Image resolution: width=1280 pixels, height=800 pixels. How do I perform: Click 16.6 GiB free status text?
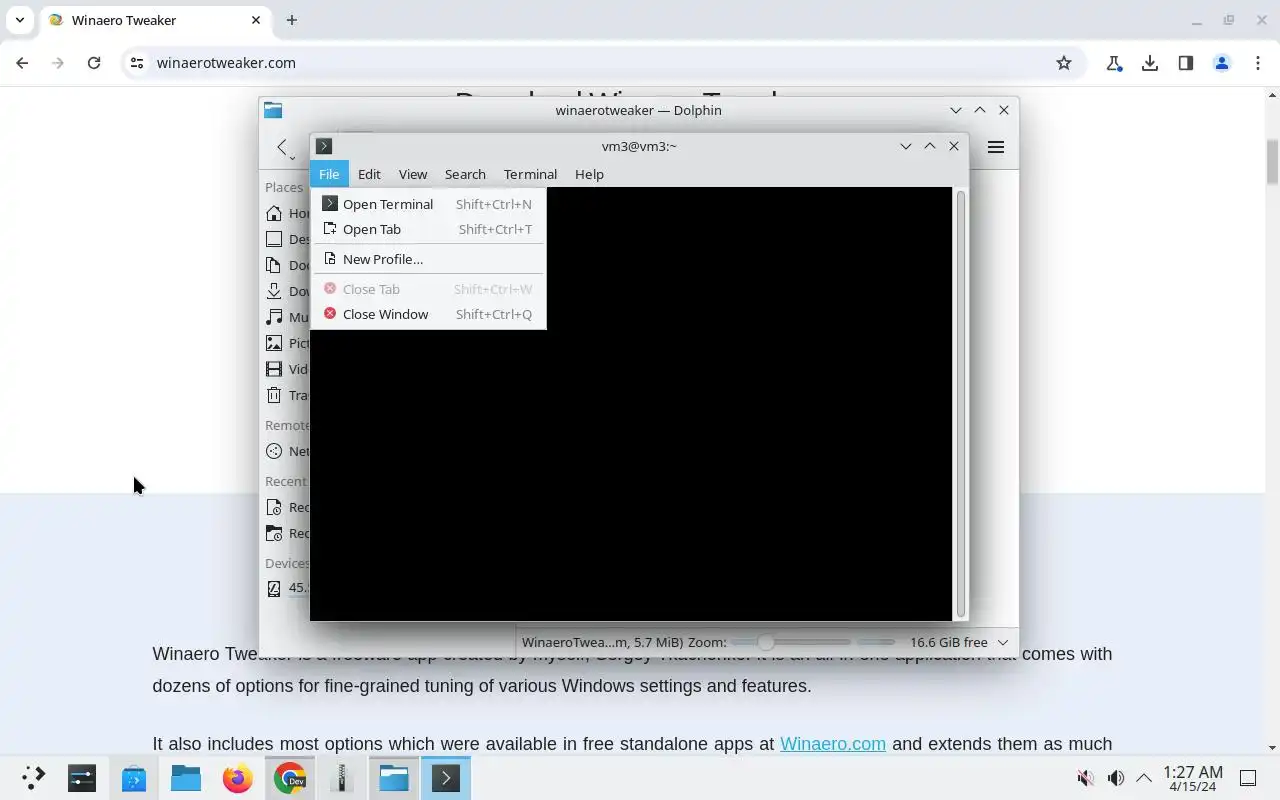[x=948, y=642]
